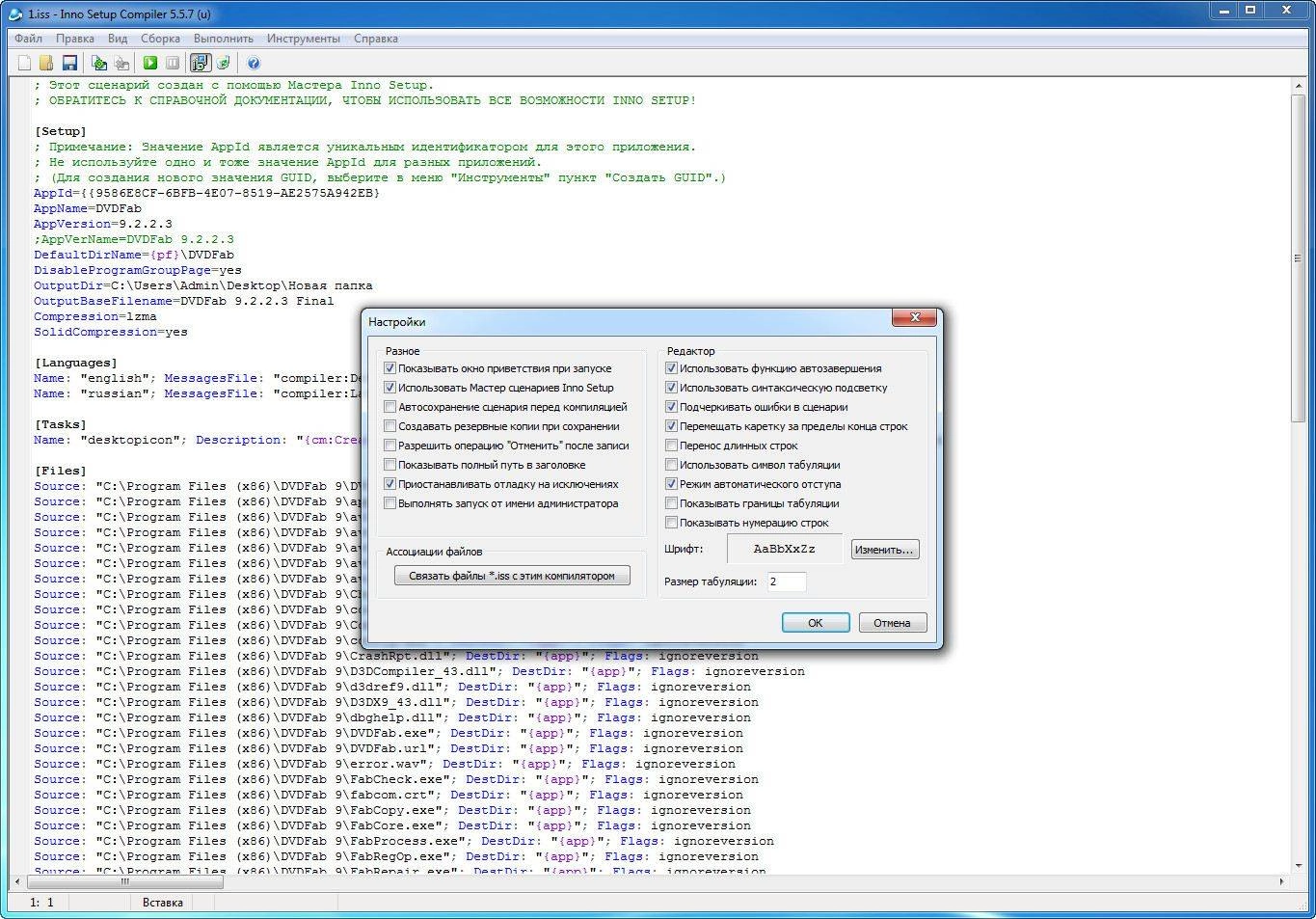Close the Настройки dialog
The image size is (1316, 919).
(x=914, y=317)
